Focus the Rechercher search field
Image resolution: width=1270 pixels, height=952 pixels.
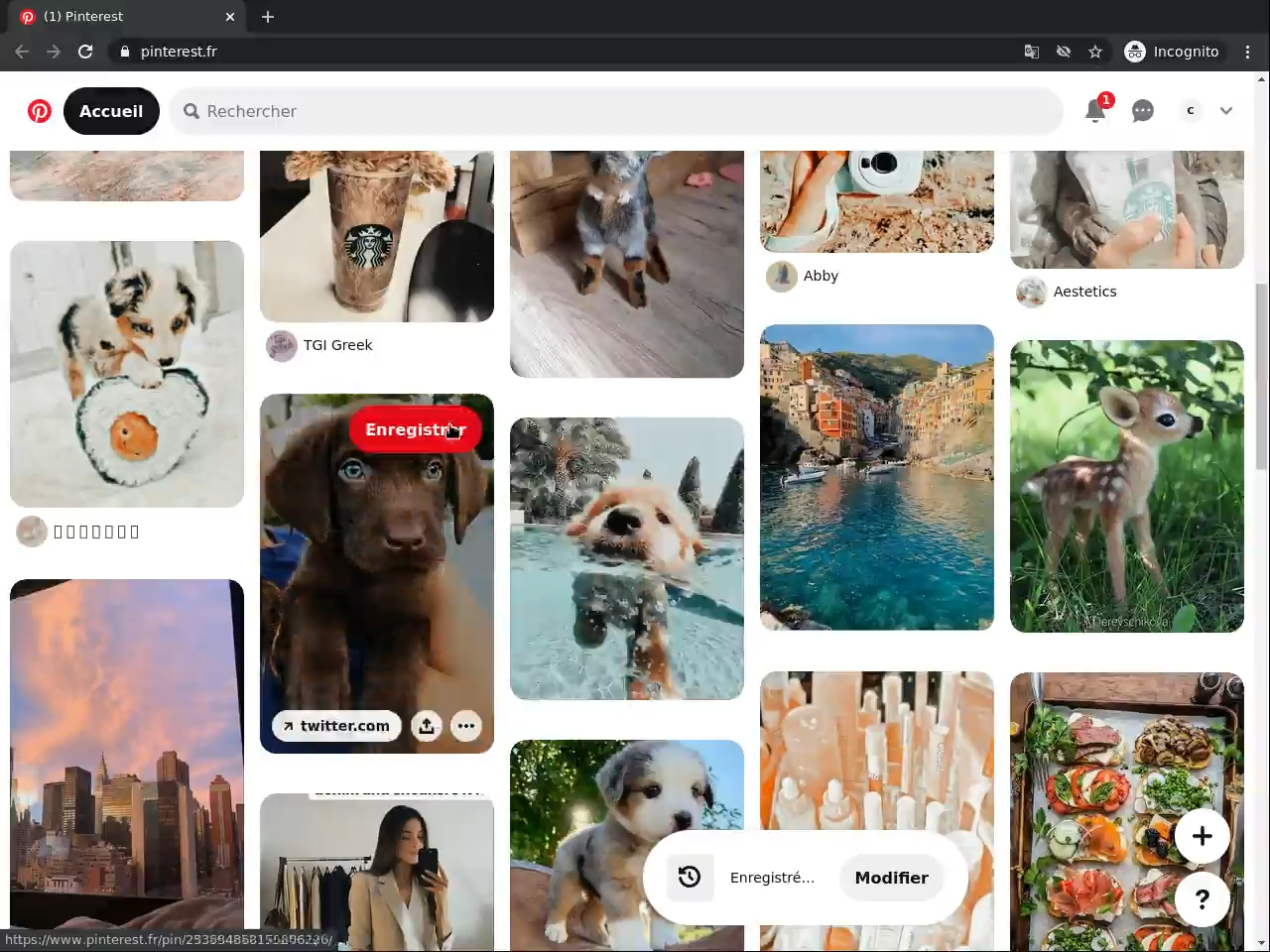click(616, 111)
